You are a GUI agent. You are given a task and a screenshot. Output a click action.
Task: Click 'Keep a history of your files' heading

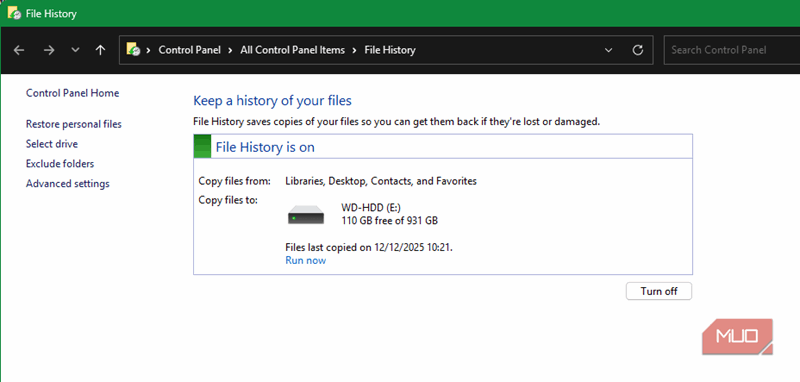click(272, 101)
